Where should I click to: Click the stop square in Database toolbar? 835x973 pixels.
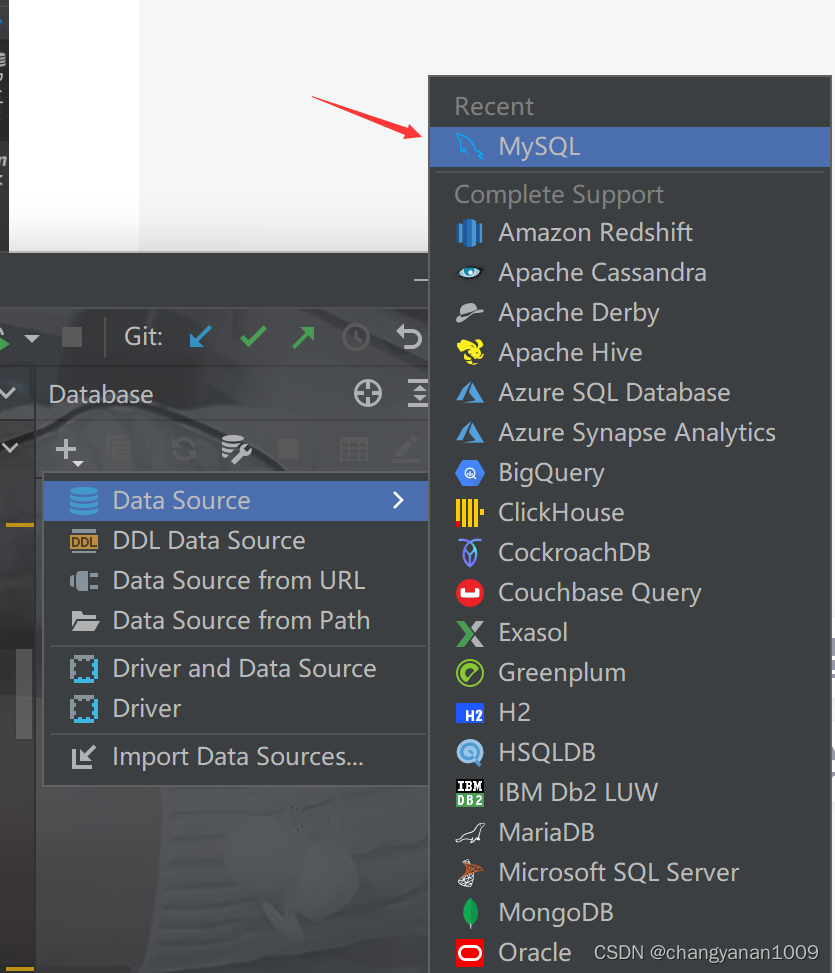[x=287, y=449]
